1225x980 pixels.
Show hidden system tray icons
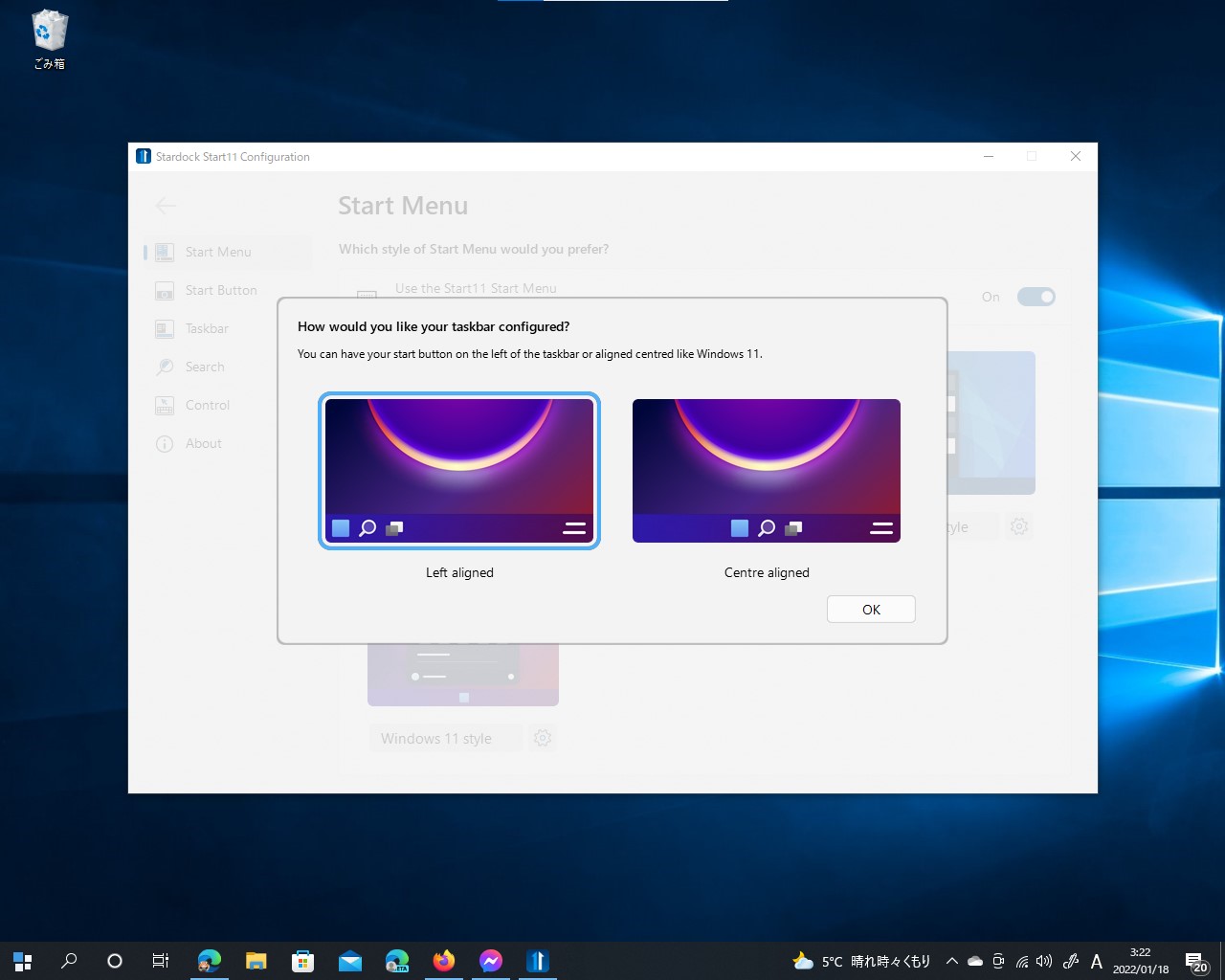click(x=951, y=961)
